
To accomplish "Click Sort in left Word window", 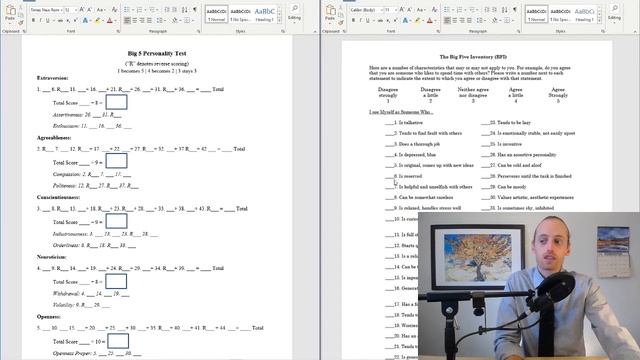I will (x=185, y=9).
